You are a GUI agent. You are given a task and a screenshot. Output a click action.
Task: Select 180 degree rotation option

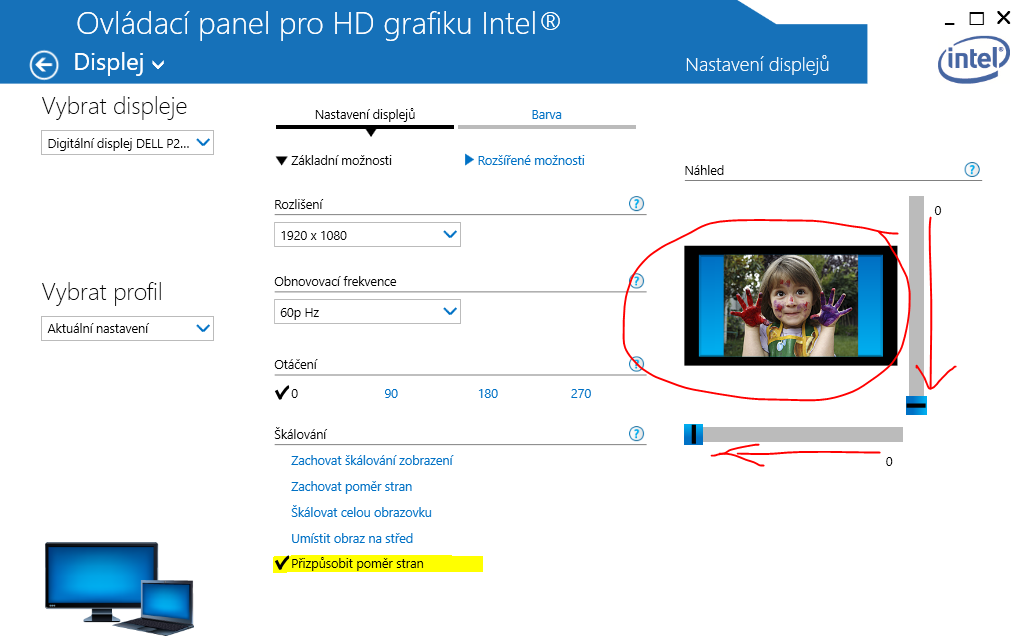click(x=488, y=394)
